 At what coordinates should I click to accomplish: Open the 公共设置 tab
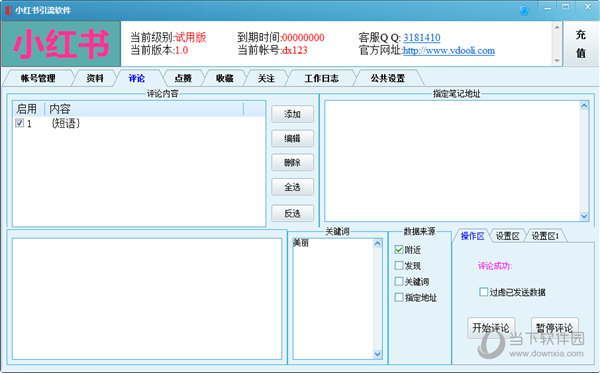point(388,78)
